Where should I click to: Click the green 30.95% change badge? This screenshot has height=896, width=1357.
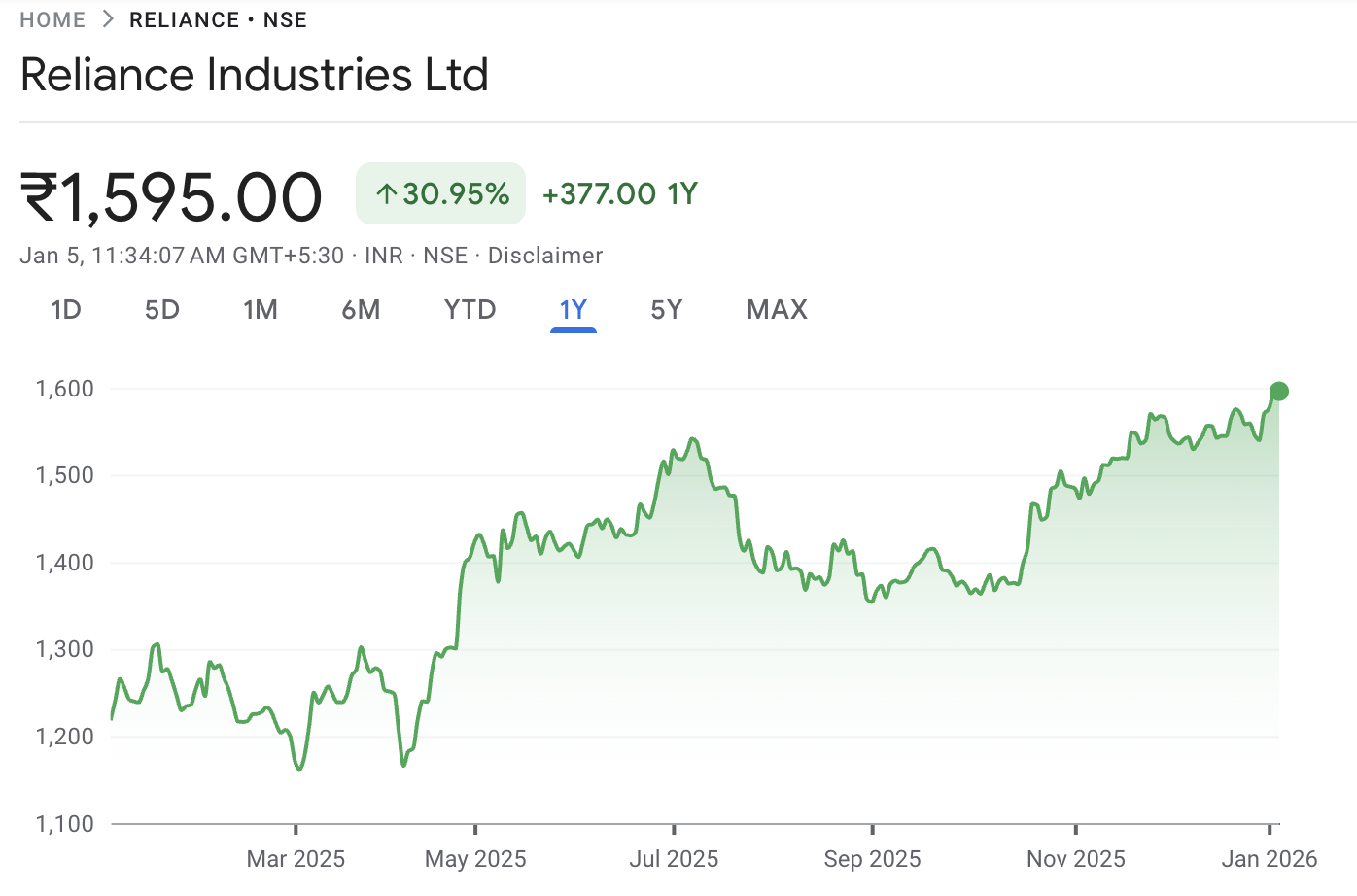pos(440,193)
